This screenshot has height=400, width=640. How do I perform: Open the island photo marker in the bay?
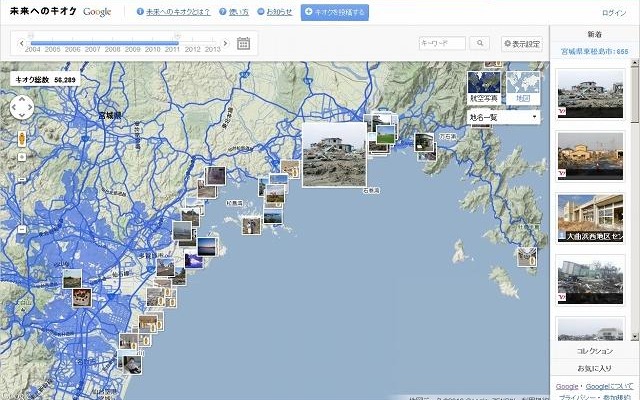pos(251,226)
